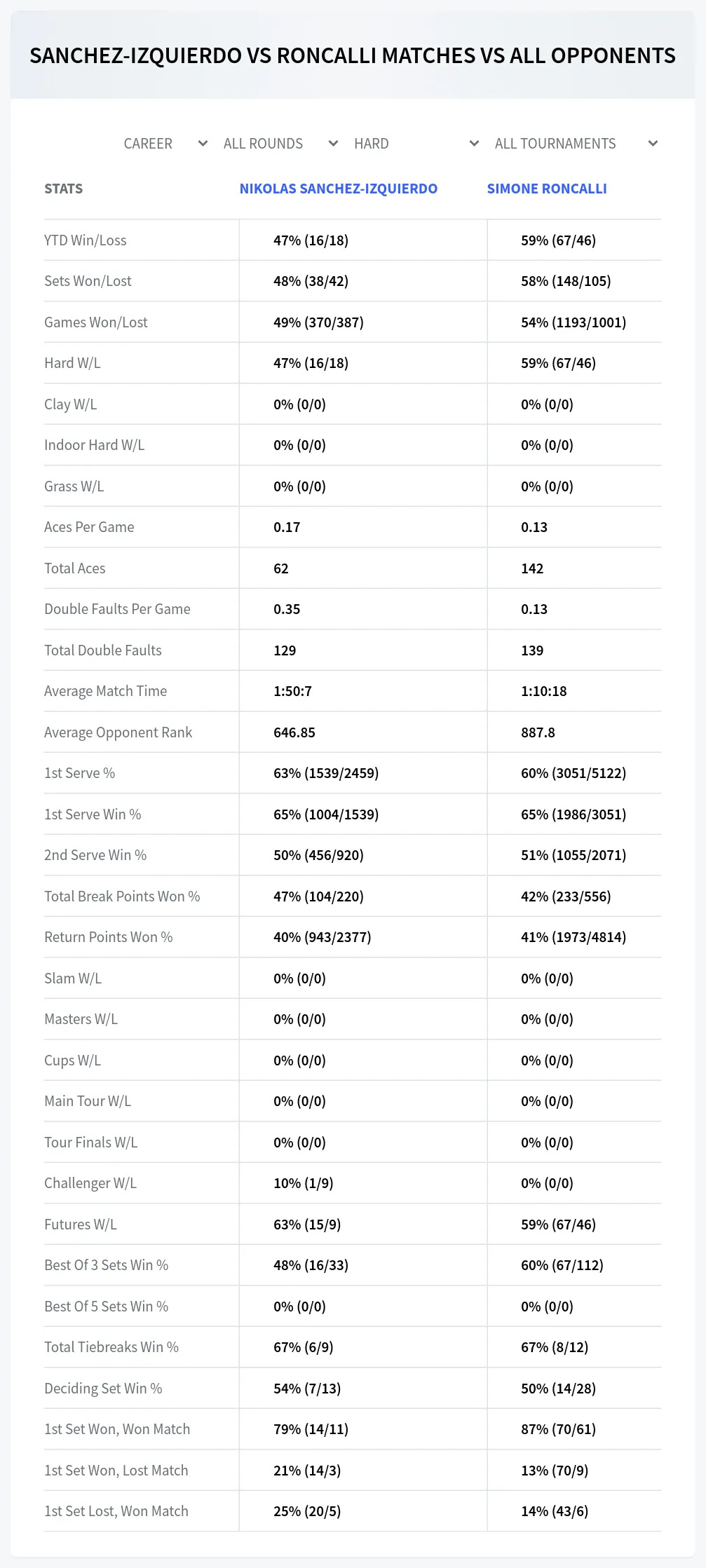706x1568 pixels.
Task: Click the page title heading
Action: pyautogui.click(x=353, y=55)
